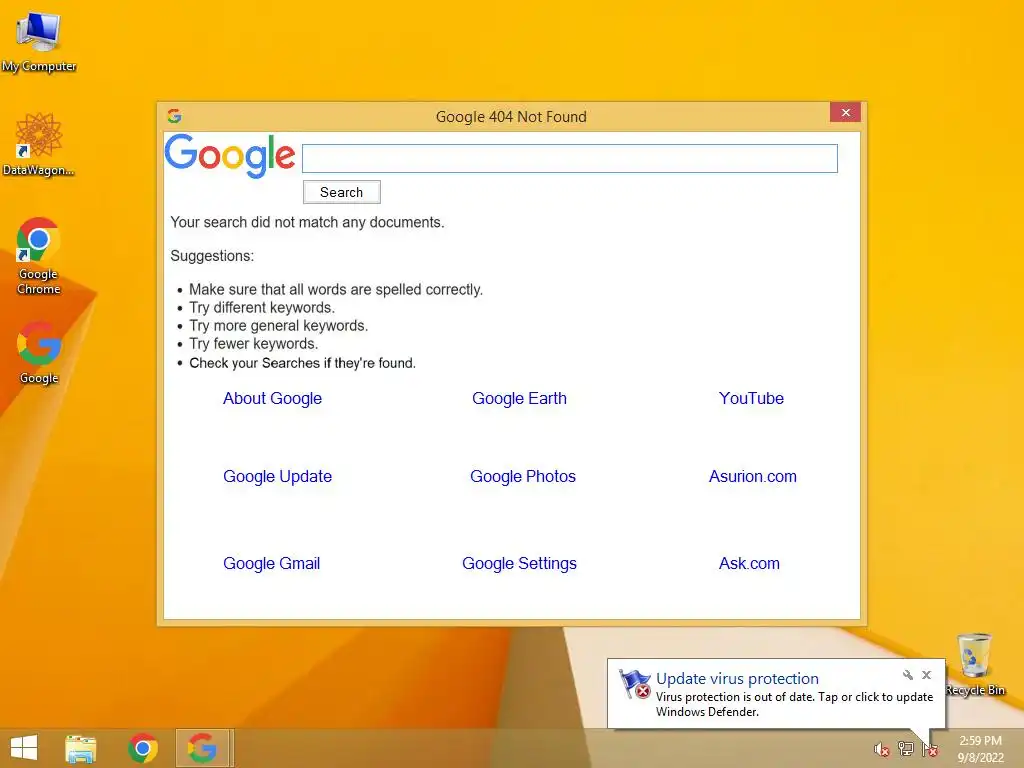Open the Google desktop icon
1024x768 pixels.
click(39, 353)
